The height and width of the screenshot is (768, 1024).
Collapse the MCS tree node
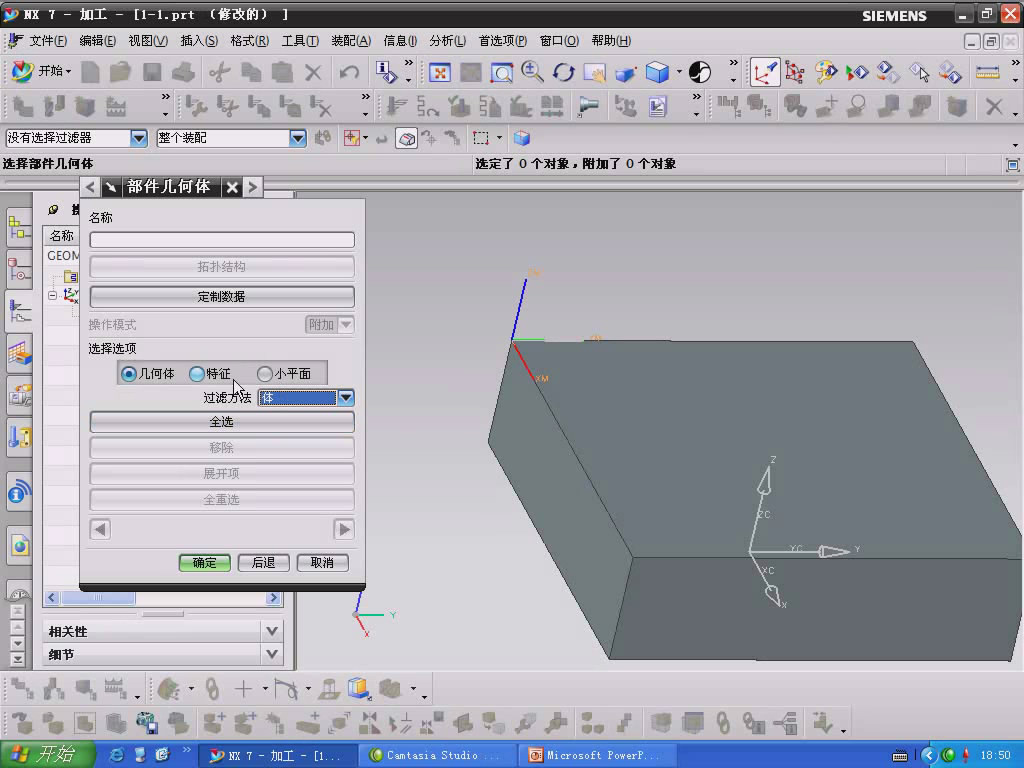pos(52,295)
